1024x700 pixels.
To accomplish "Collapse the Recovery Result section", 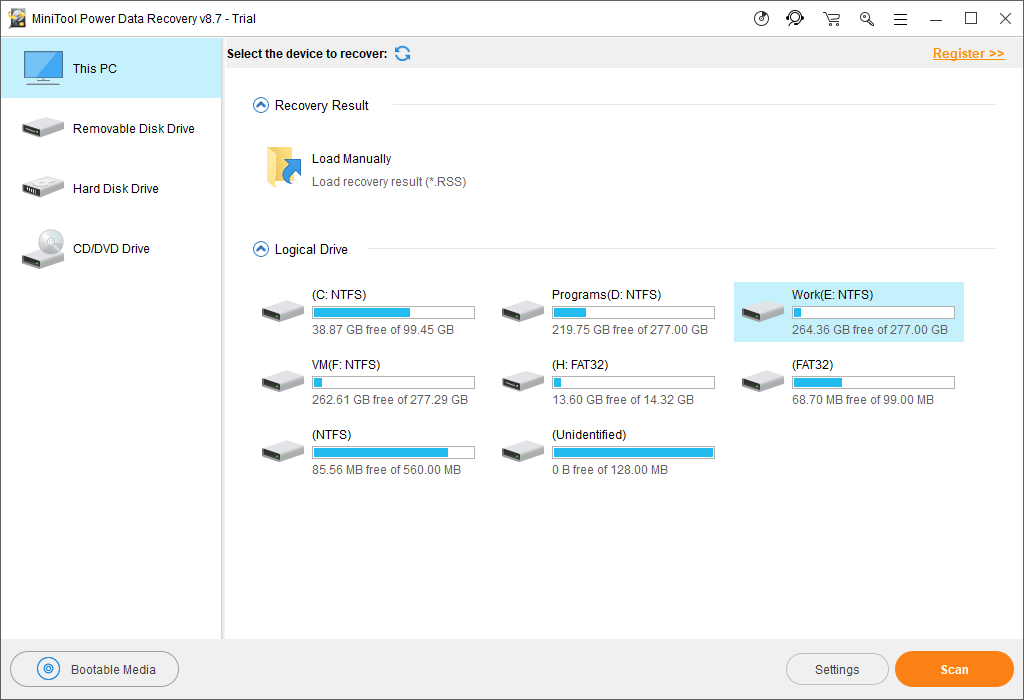I will 261,105.
